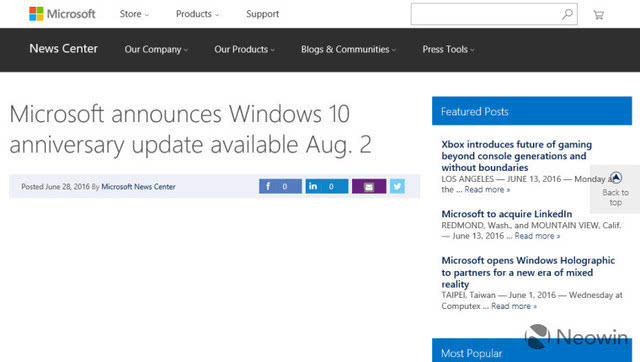This screenshot has width=640, height=362.
Task: Share the article on Twitter
Action: 397,187
